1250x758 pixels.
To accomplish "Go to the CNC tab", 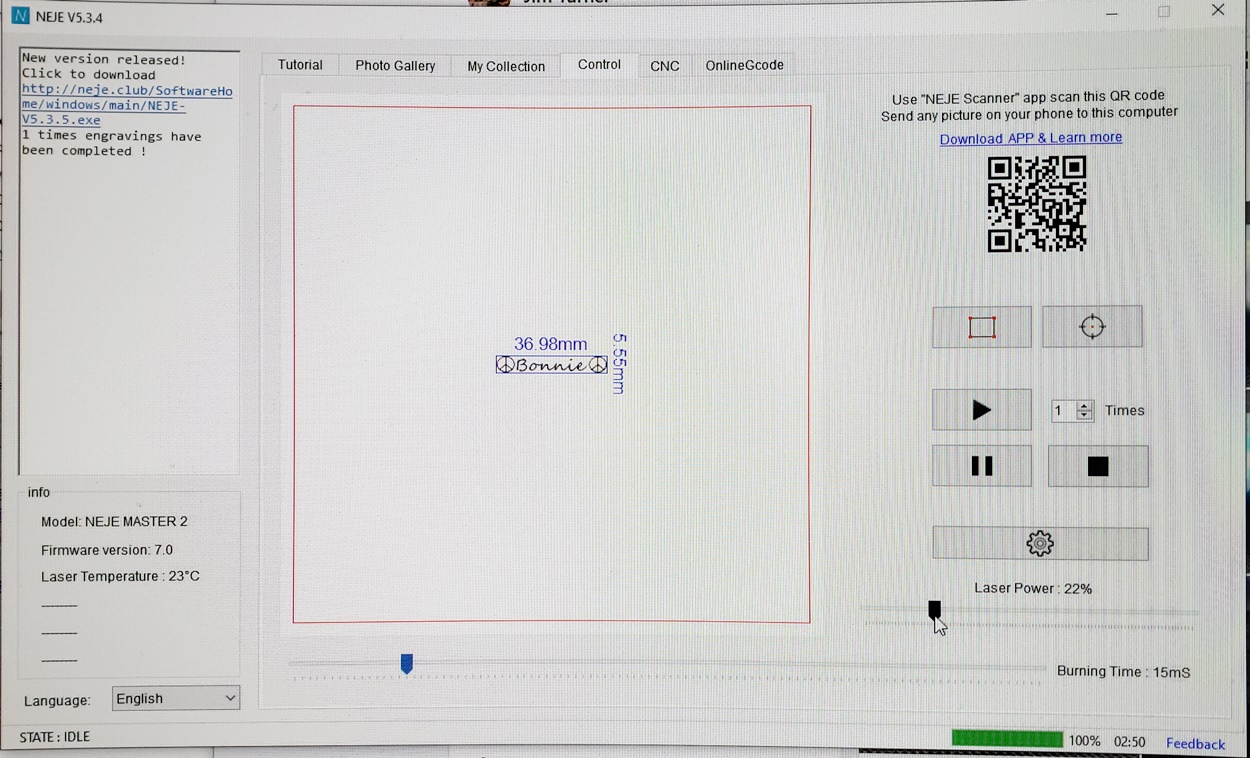I will click(664, 66).
